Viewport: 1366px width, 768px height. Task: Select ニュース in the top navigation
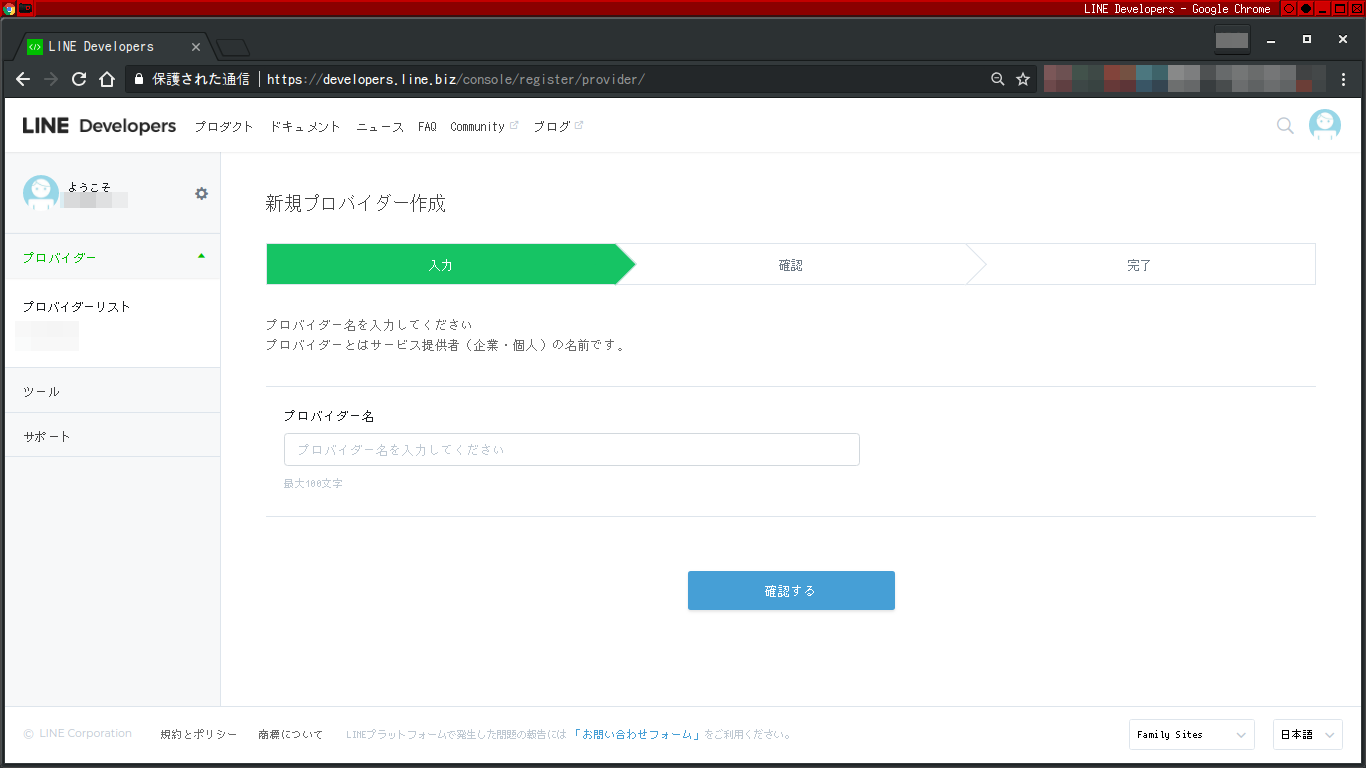[x=379, y=126]
